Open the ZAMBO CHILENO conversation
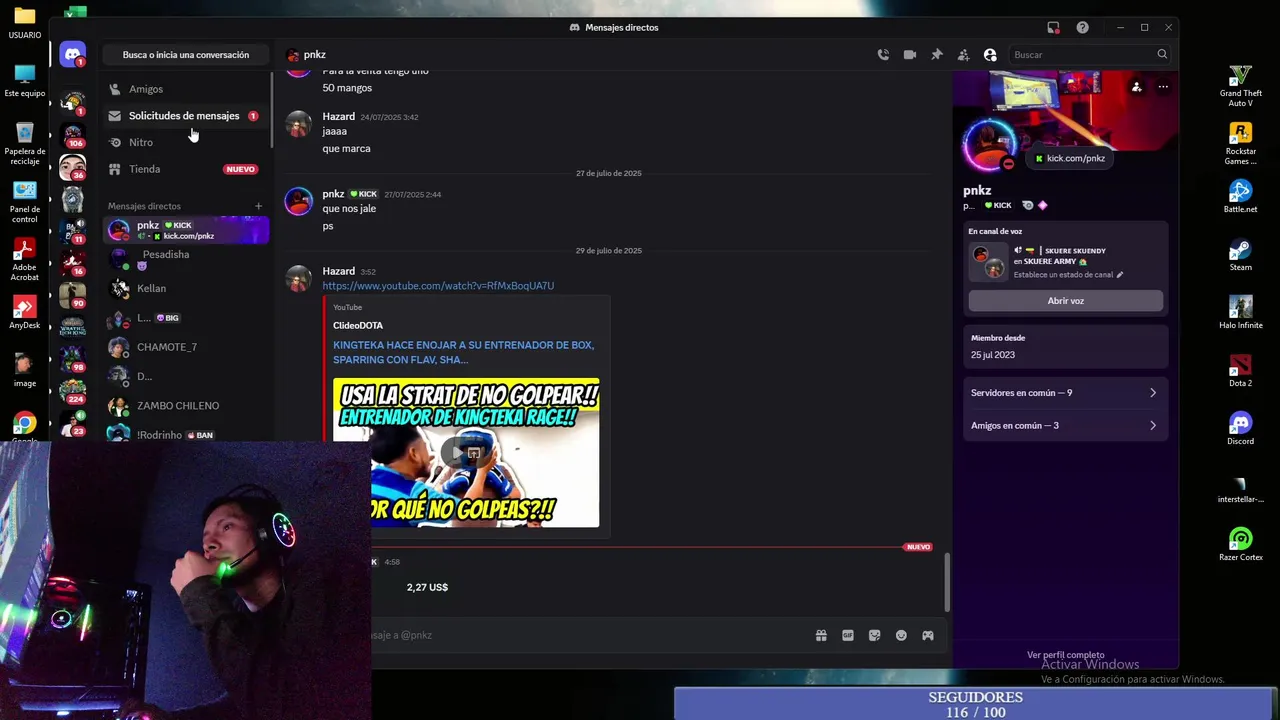The width and height of the screenshot is (1280, 720). [186, 406]
